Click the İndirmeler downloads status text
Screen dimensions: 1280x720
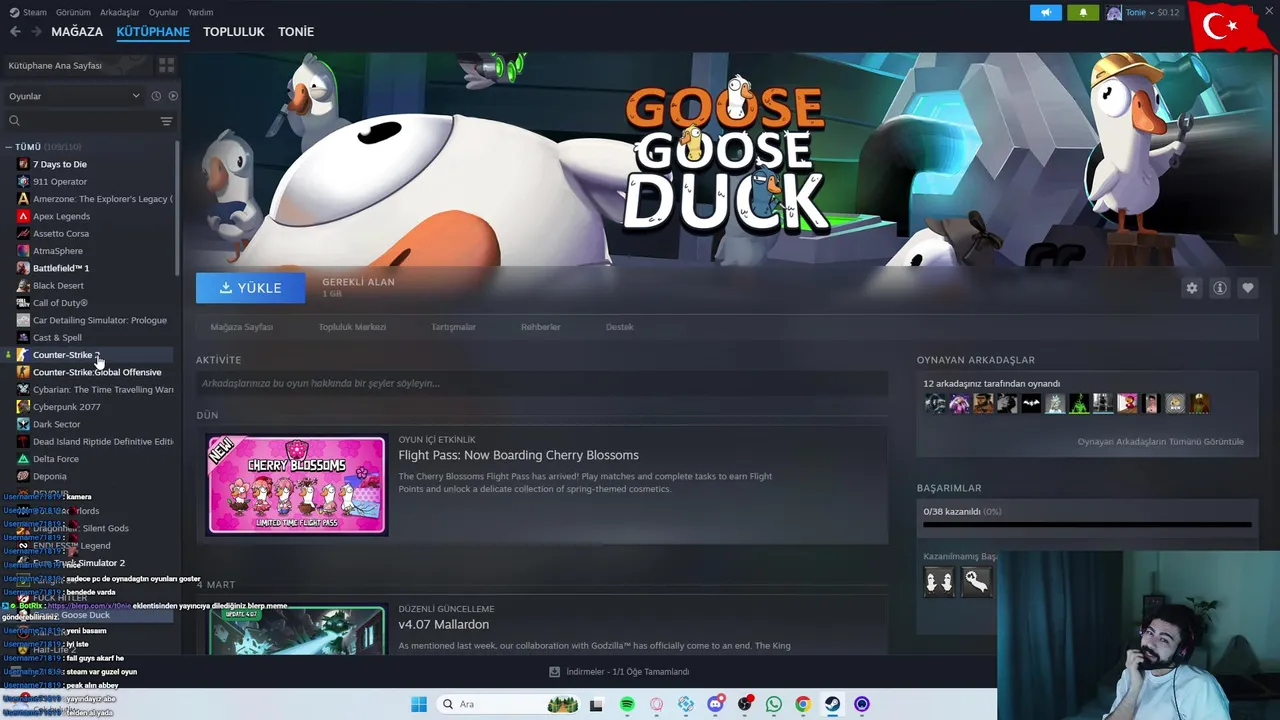pyautogui.click(x=627, y=672)
